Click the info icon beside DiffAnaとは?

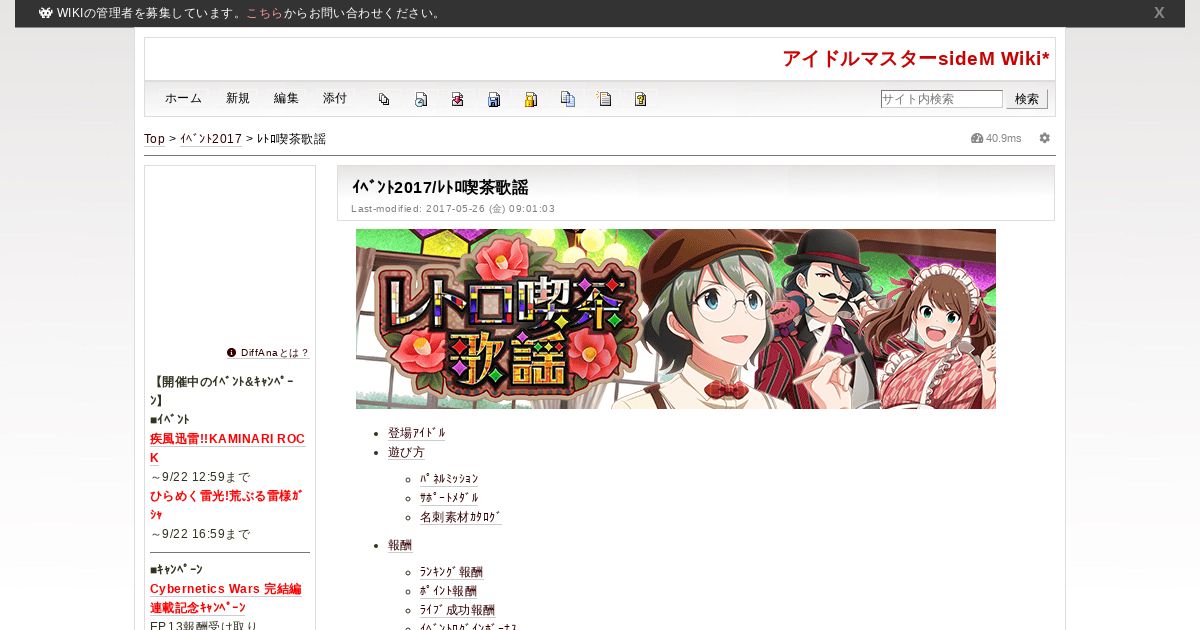[x=232, y=353]
